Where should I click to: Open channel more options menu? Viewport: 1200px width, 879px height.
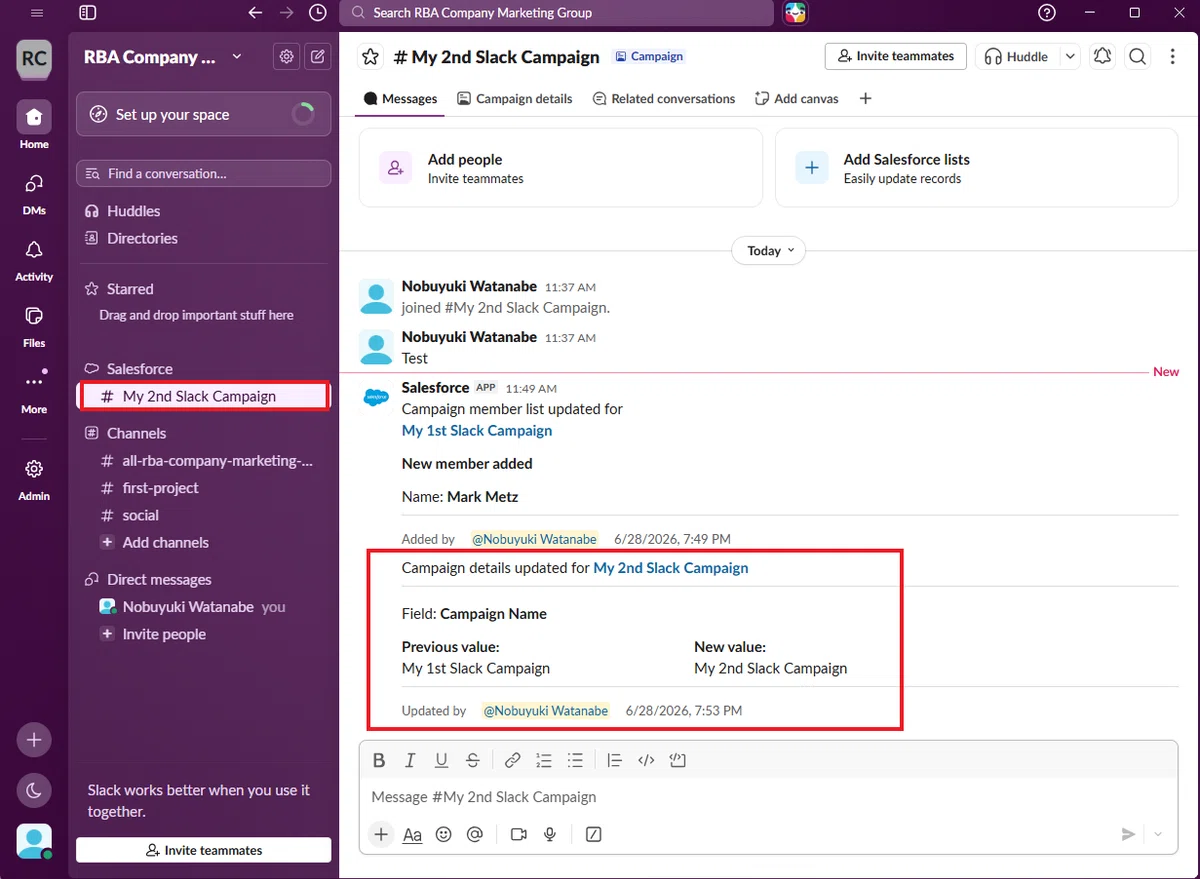(x=1172, y=57)
